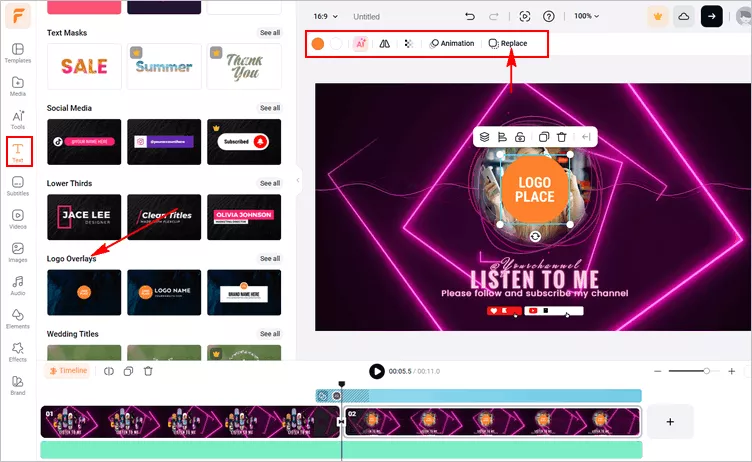Duplicate the selected logo element
The image size is (752, 462).
point(543,137)
